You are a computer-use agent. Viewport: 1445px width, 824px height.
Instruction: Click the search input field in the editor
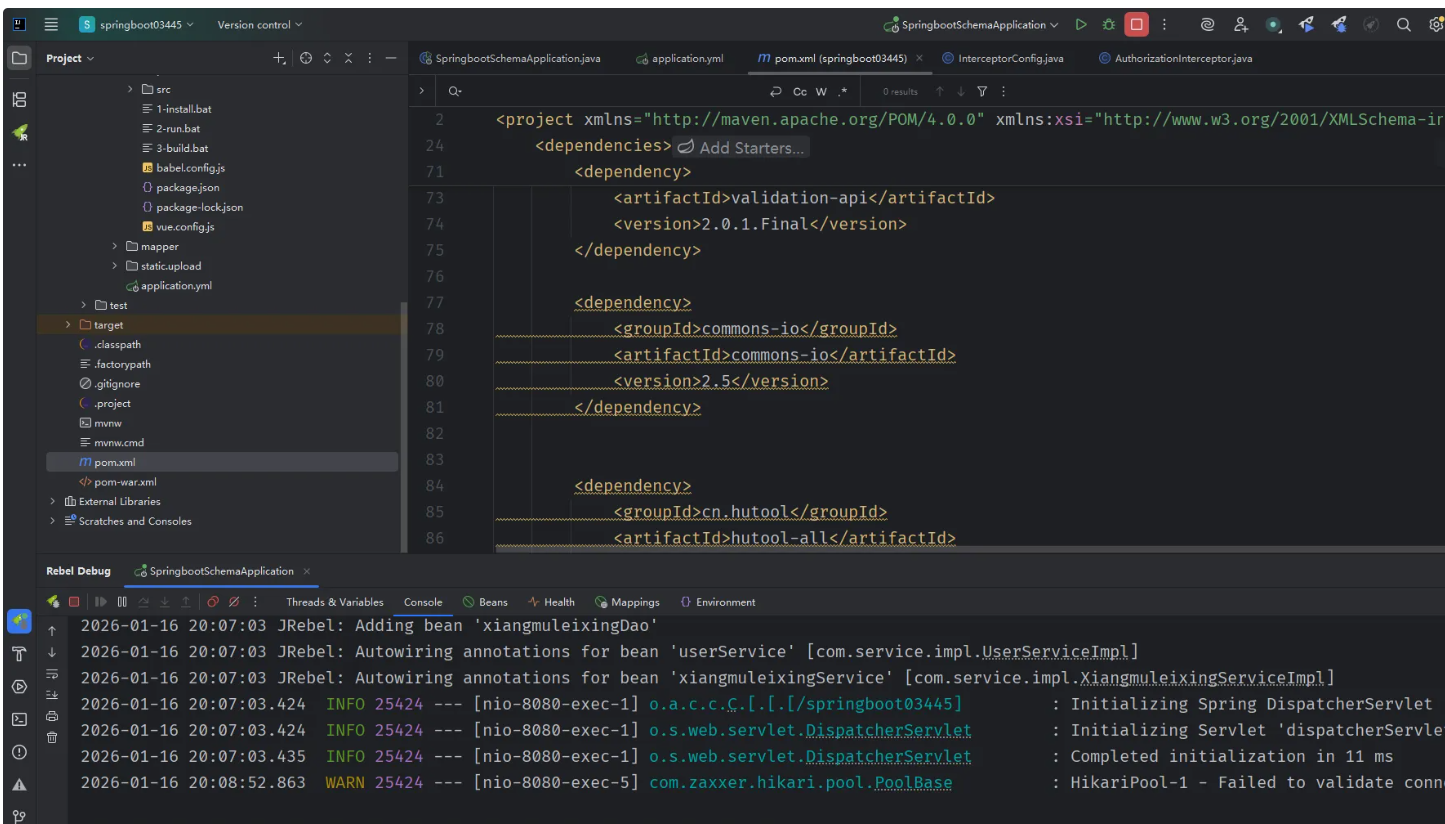pos(600,92)
